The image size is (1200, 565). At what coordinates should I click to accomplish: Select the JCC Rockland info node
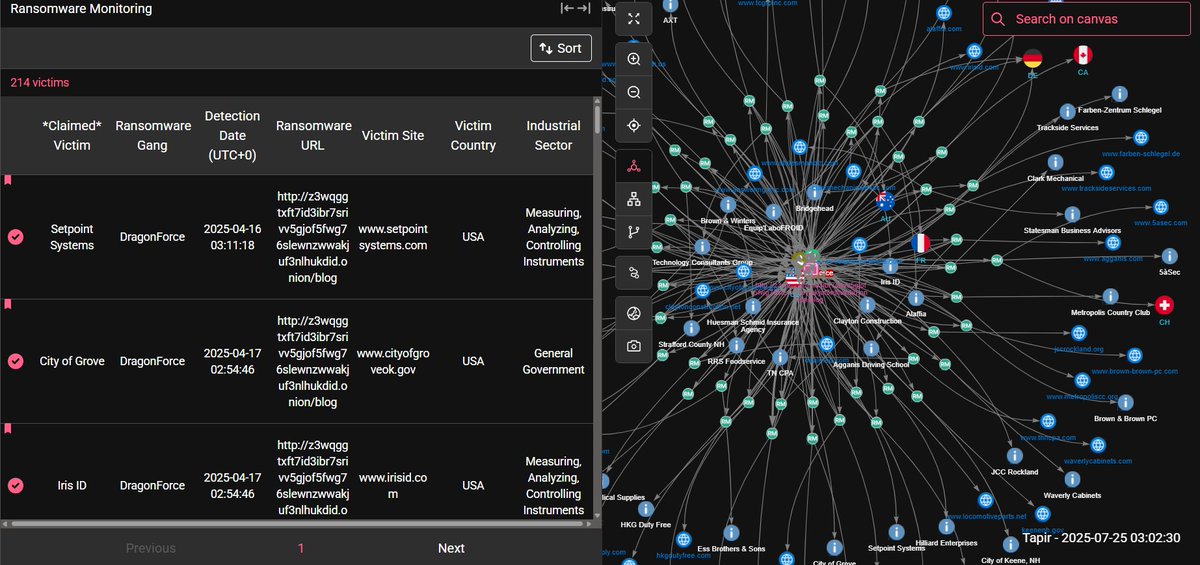(x=1014, y=455)
